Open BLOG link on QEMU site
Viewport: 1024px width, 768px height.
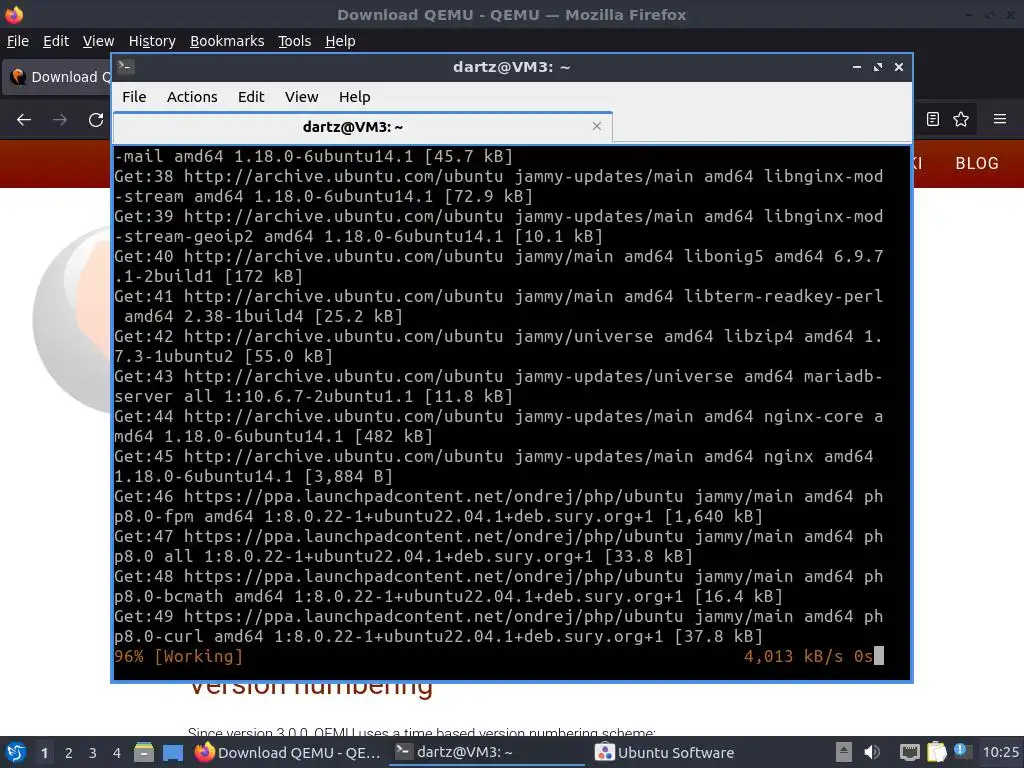[x=977, y=163]
